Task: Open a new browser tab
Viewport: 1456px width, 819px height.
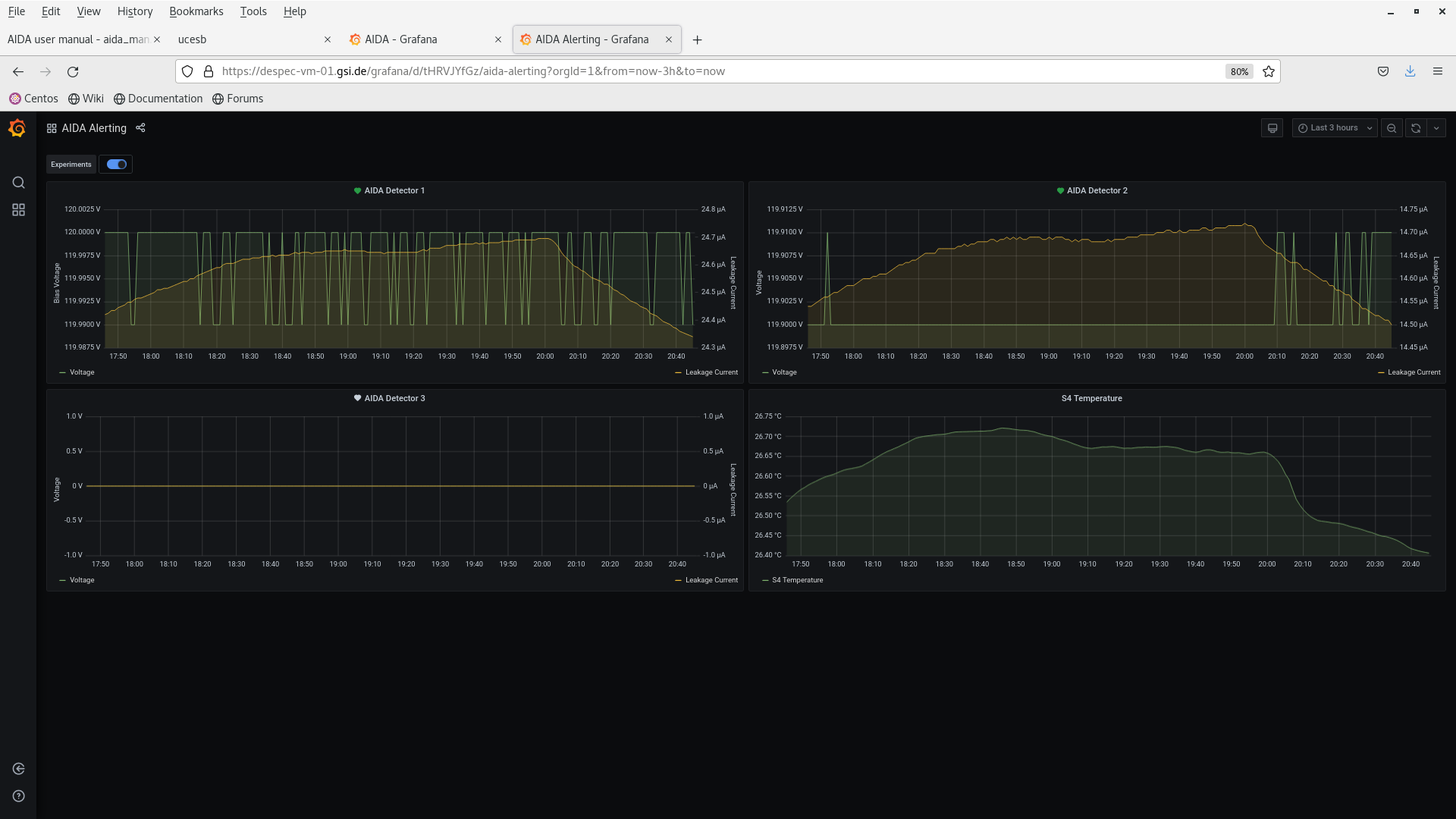Action: point(698,39)
